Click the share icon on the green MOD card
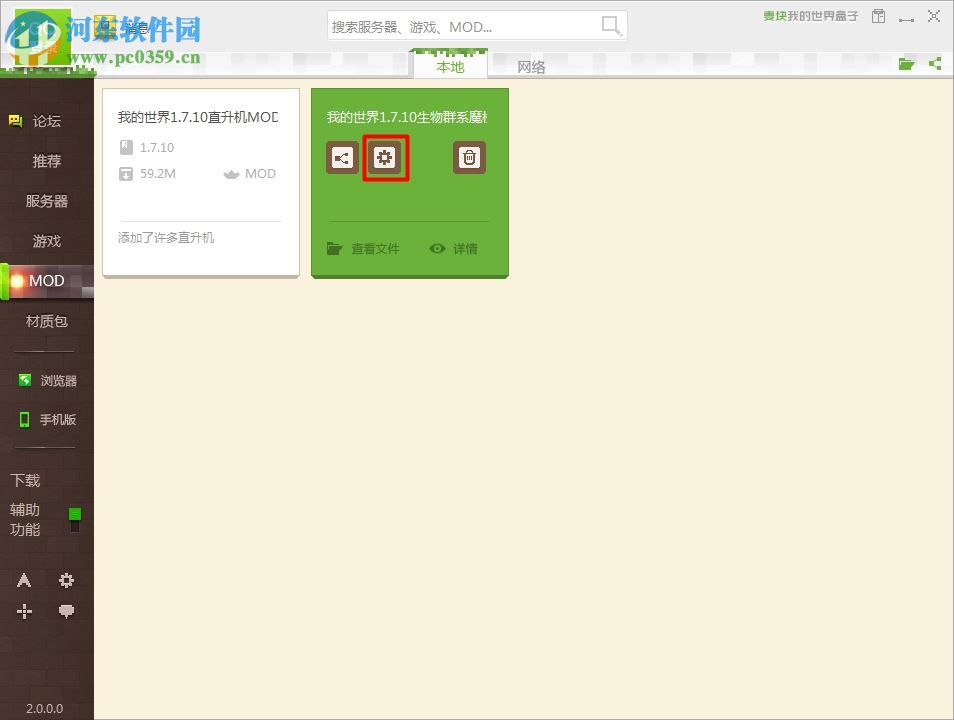 [x=341, y=157]
